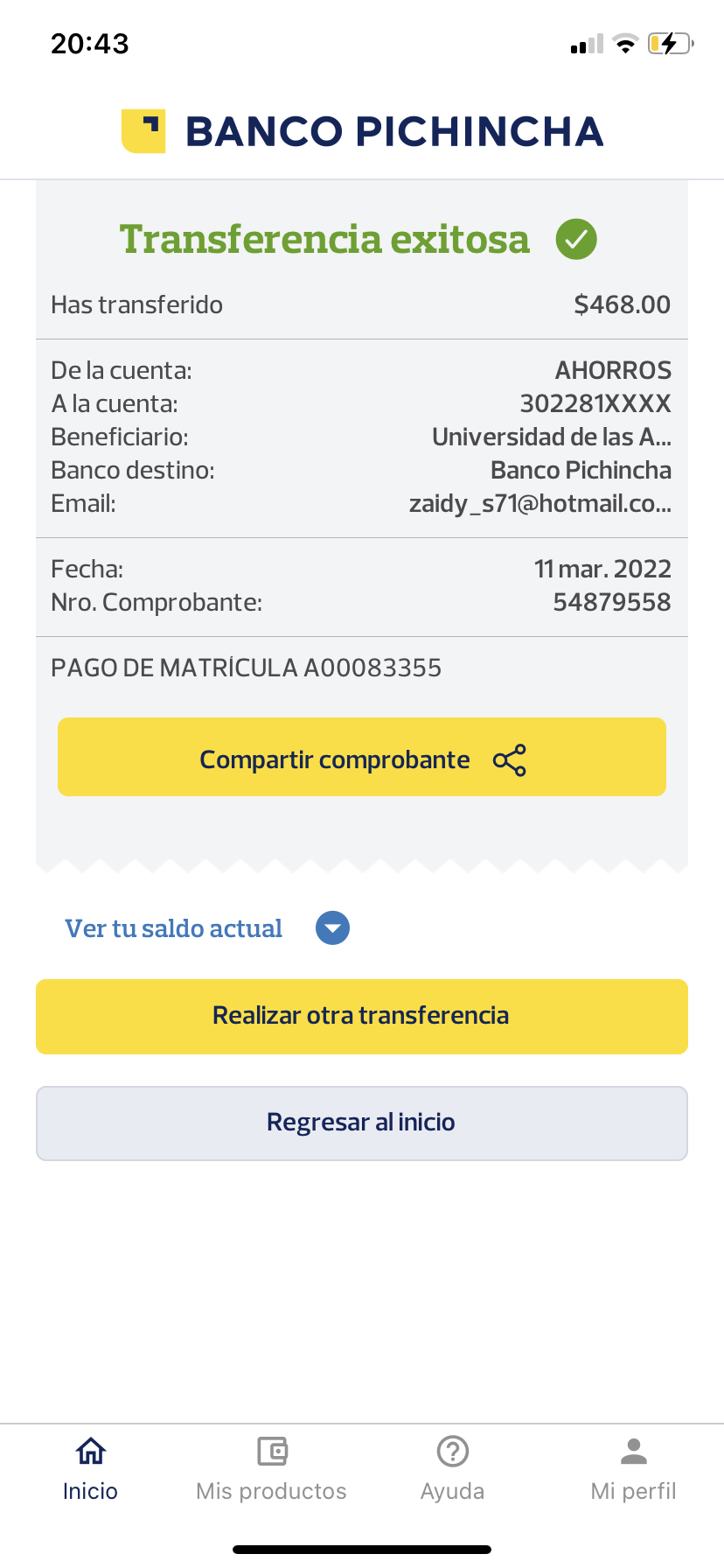
Task: Tap the Wi-Fi status icon
Action: click(625, 44)
